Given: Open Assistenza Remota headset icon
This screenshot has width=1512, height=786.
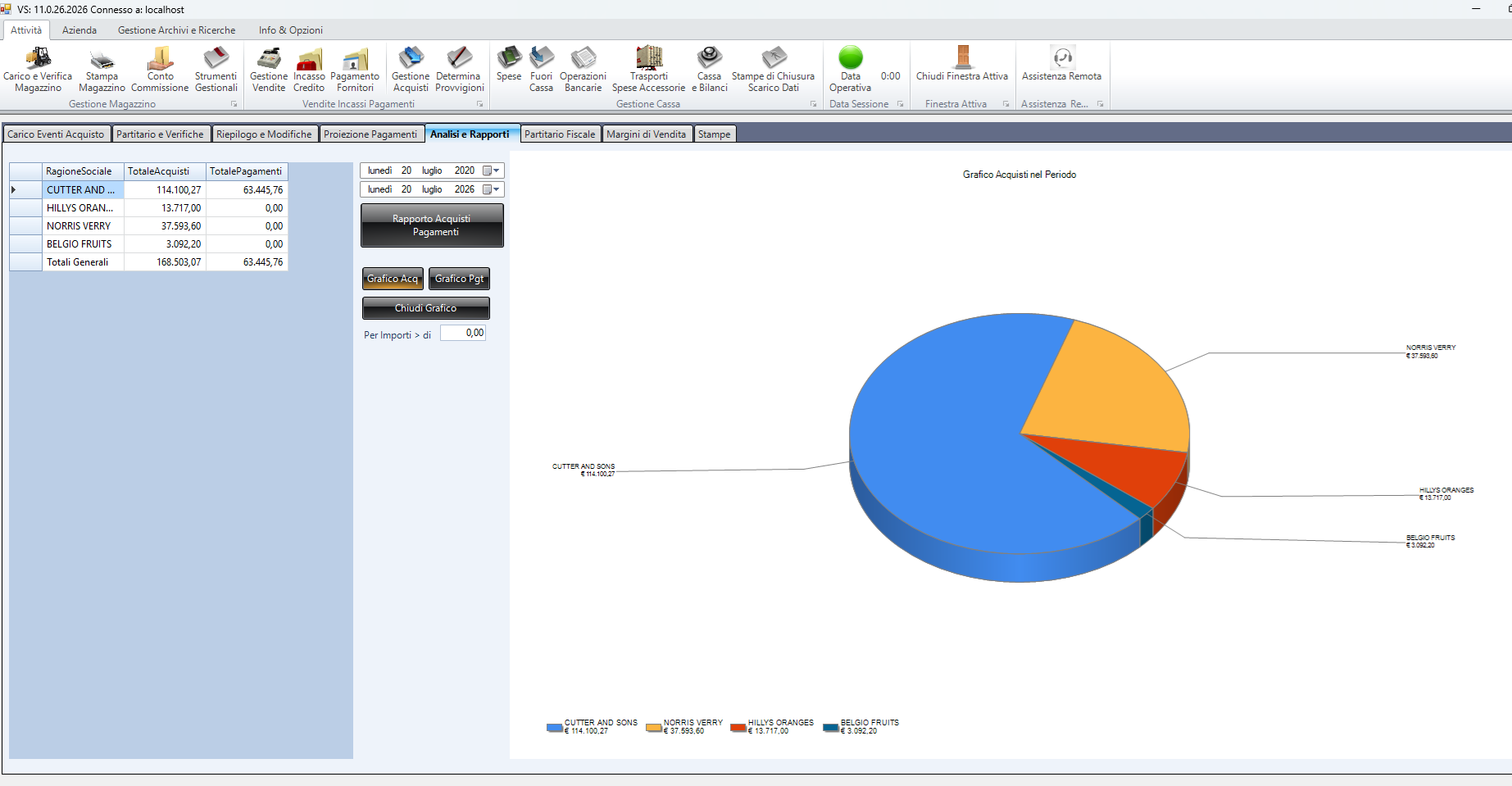Looking at the screenshot, I should click(1062, 57).
